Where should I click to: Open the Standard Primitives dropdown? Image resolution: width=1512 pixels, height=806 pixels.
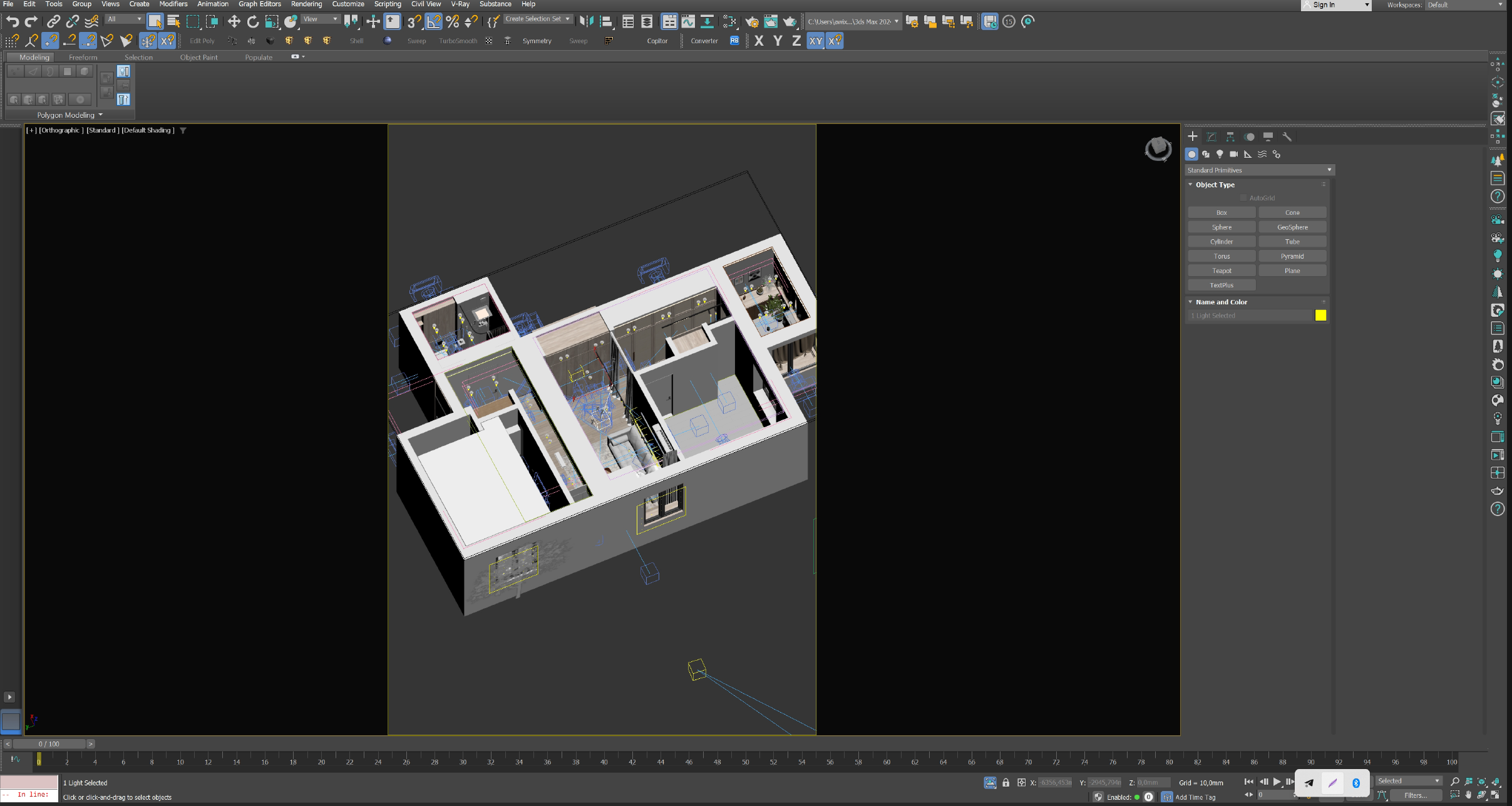point(1259,170)
